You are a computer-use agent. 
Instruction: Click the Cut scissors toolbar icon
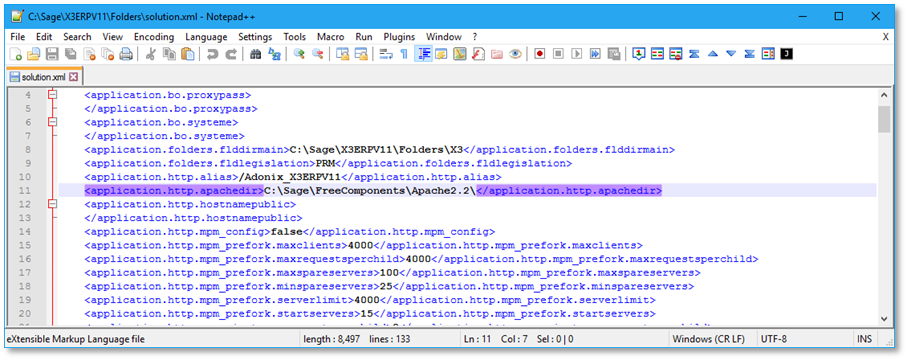(151, 54)
